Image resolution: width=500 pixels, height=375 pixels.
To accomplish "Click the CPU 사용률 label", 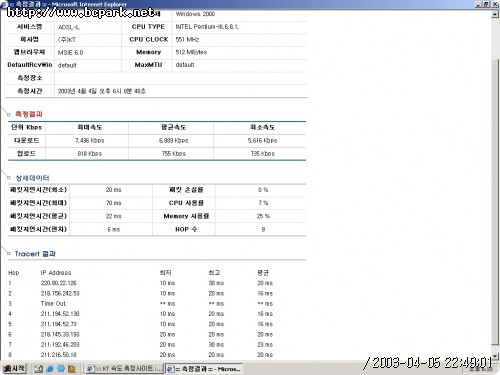I will [186, 203].
